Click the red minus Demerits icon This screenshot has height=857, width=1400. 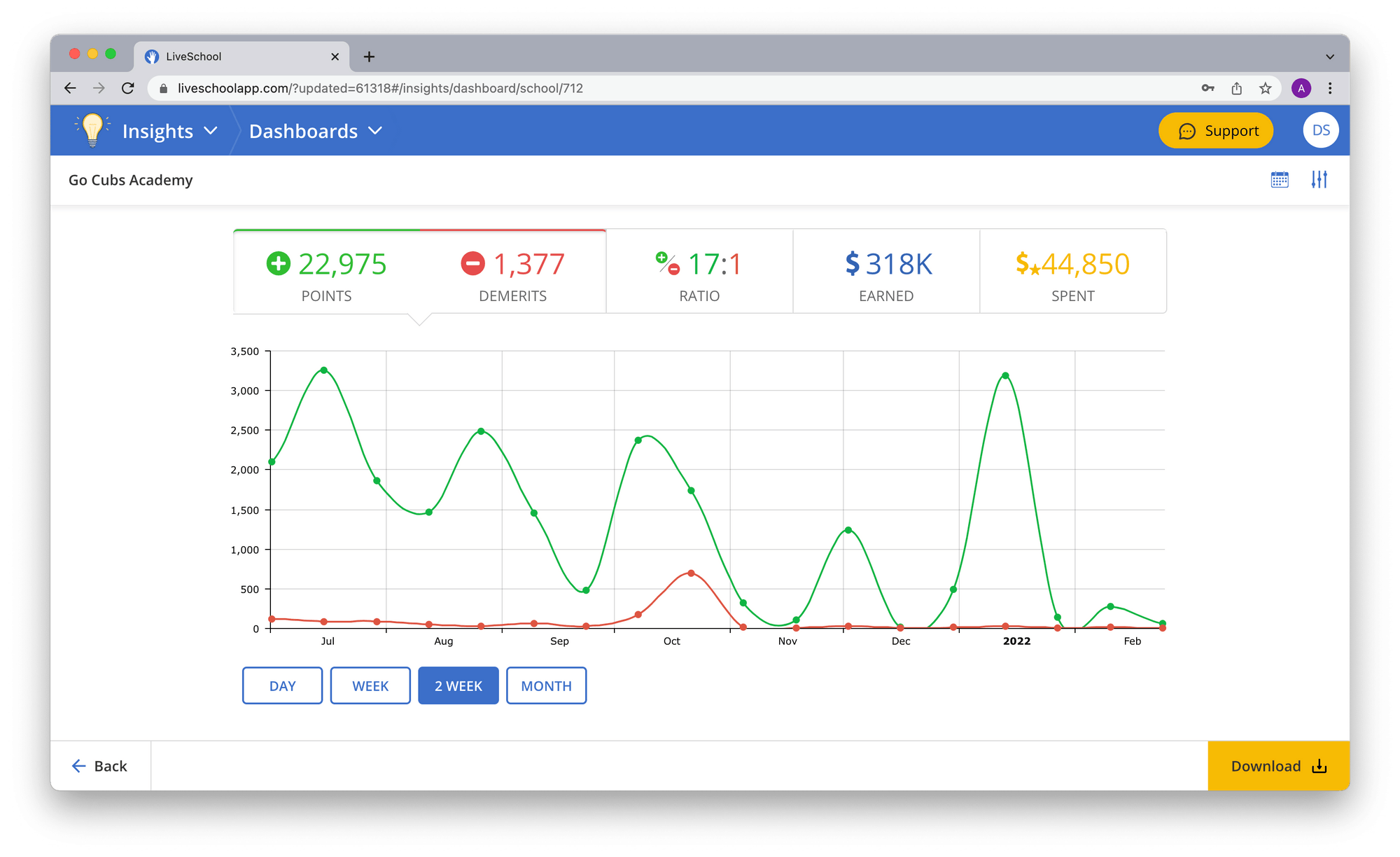tap(472, 264)
